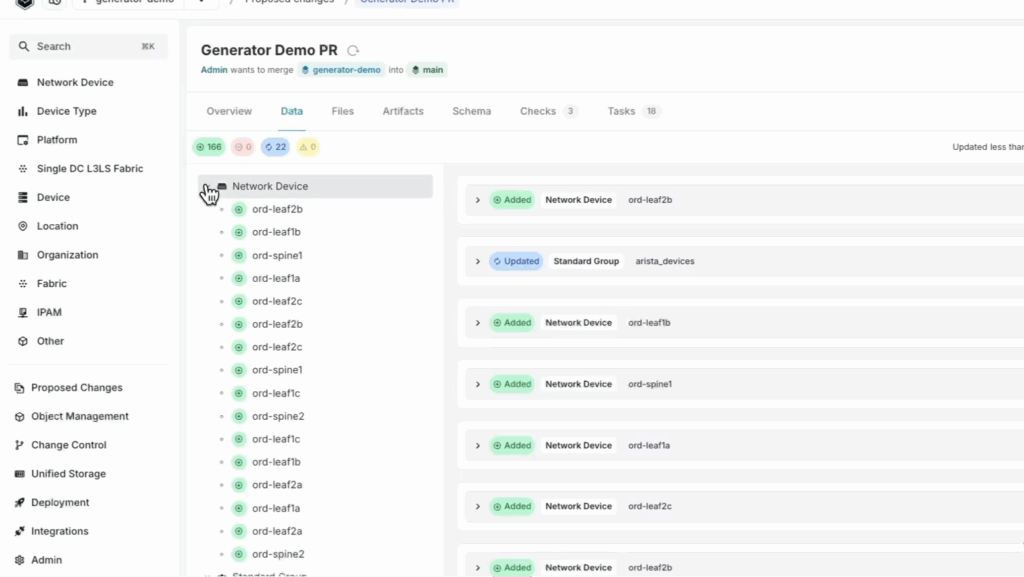The height and width of the screenshot is (577, 1024).
Task: Expand the Added Network Device ord-spine1 row
Action: [478, 384]
